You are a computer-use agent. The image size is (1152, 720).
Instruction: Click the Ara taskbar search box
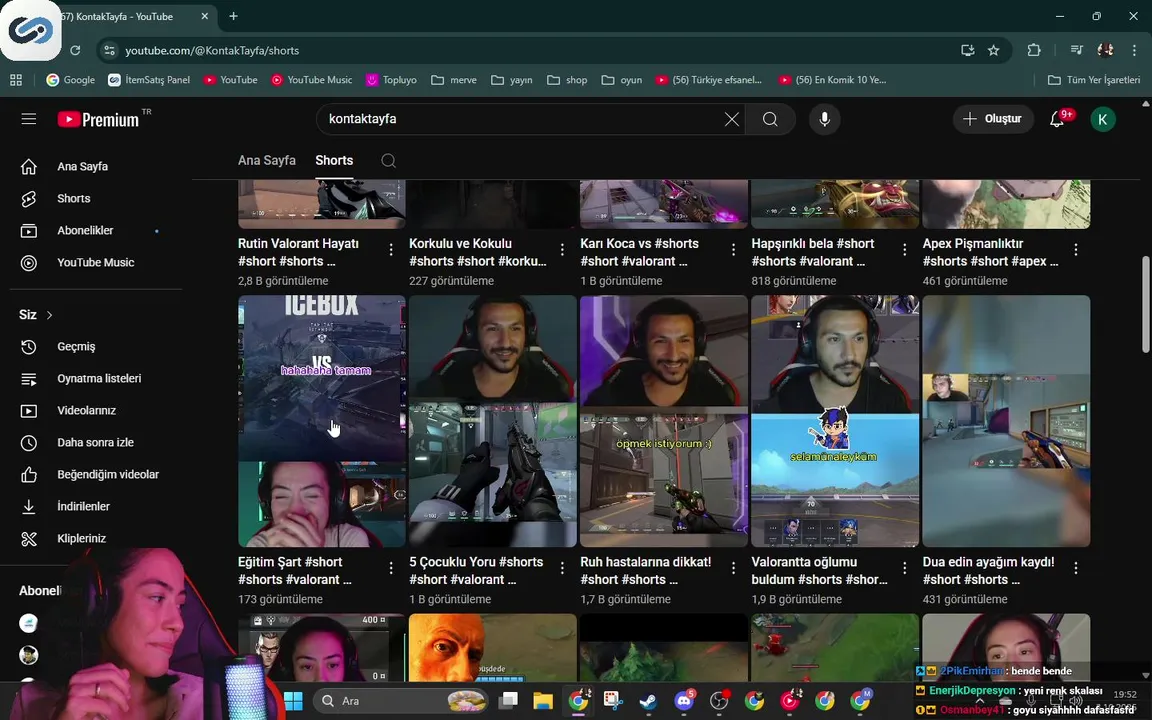400,701
